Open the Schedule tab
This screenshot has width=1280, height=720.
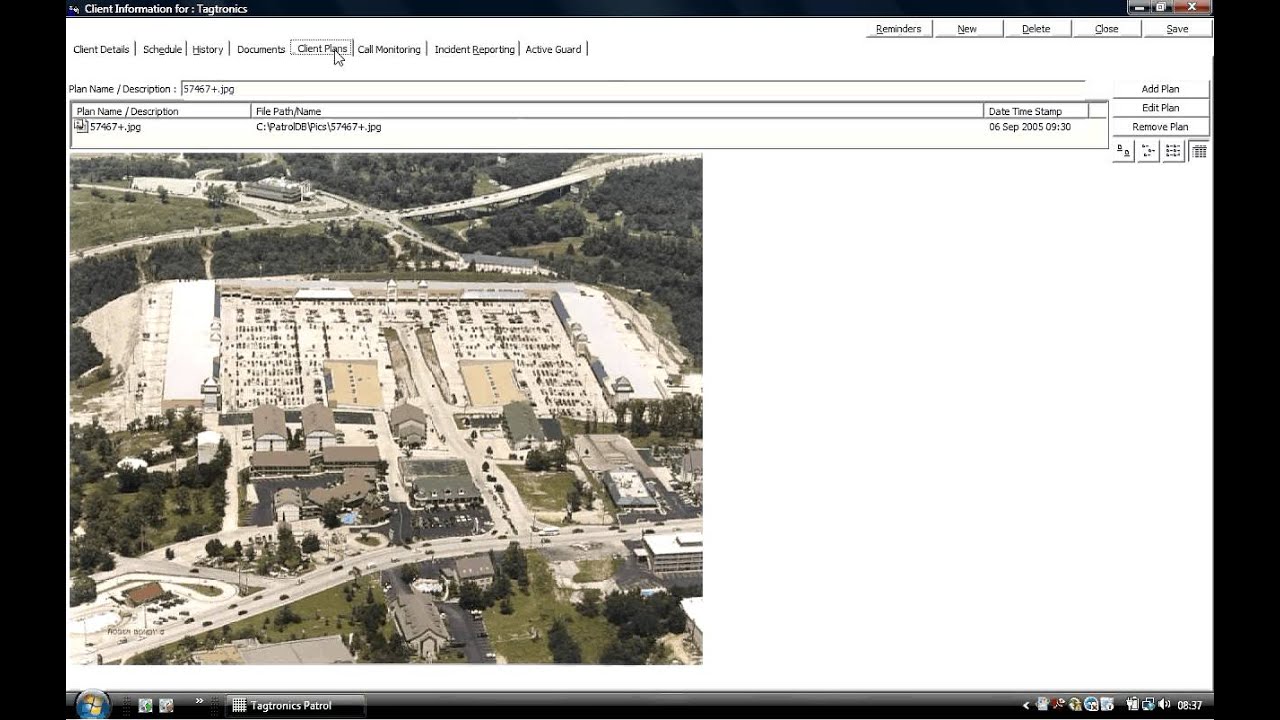pos(162,49)
